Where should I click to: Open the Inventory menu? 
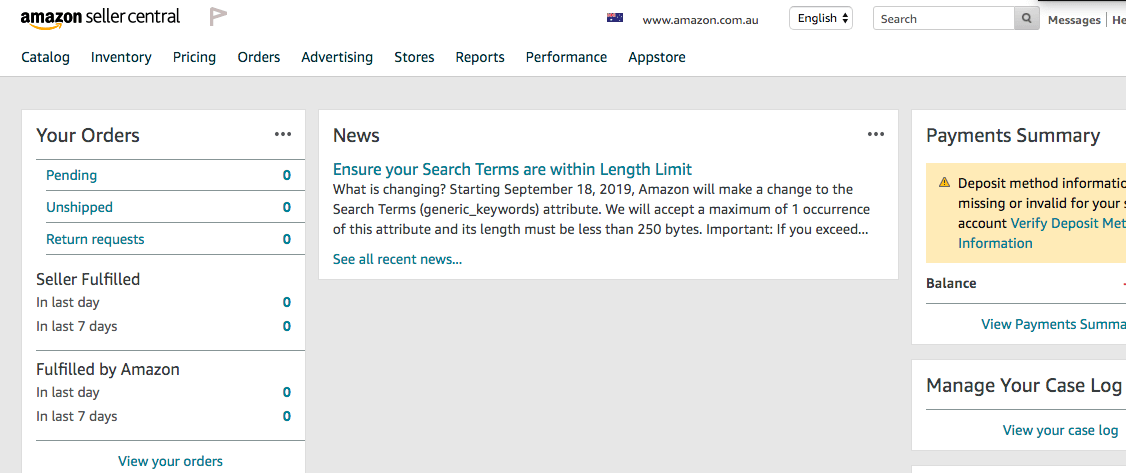(121, 57)
